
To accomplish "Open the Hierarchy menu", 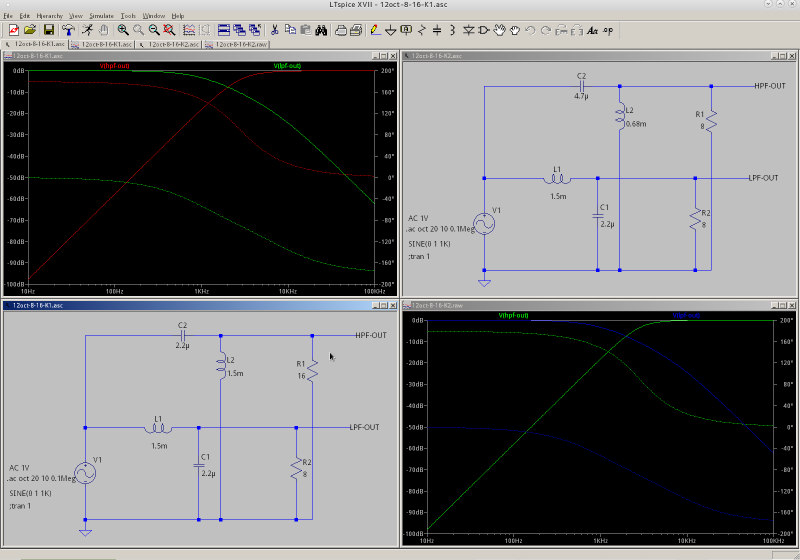I will point(49,16).
